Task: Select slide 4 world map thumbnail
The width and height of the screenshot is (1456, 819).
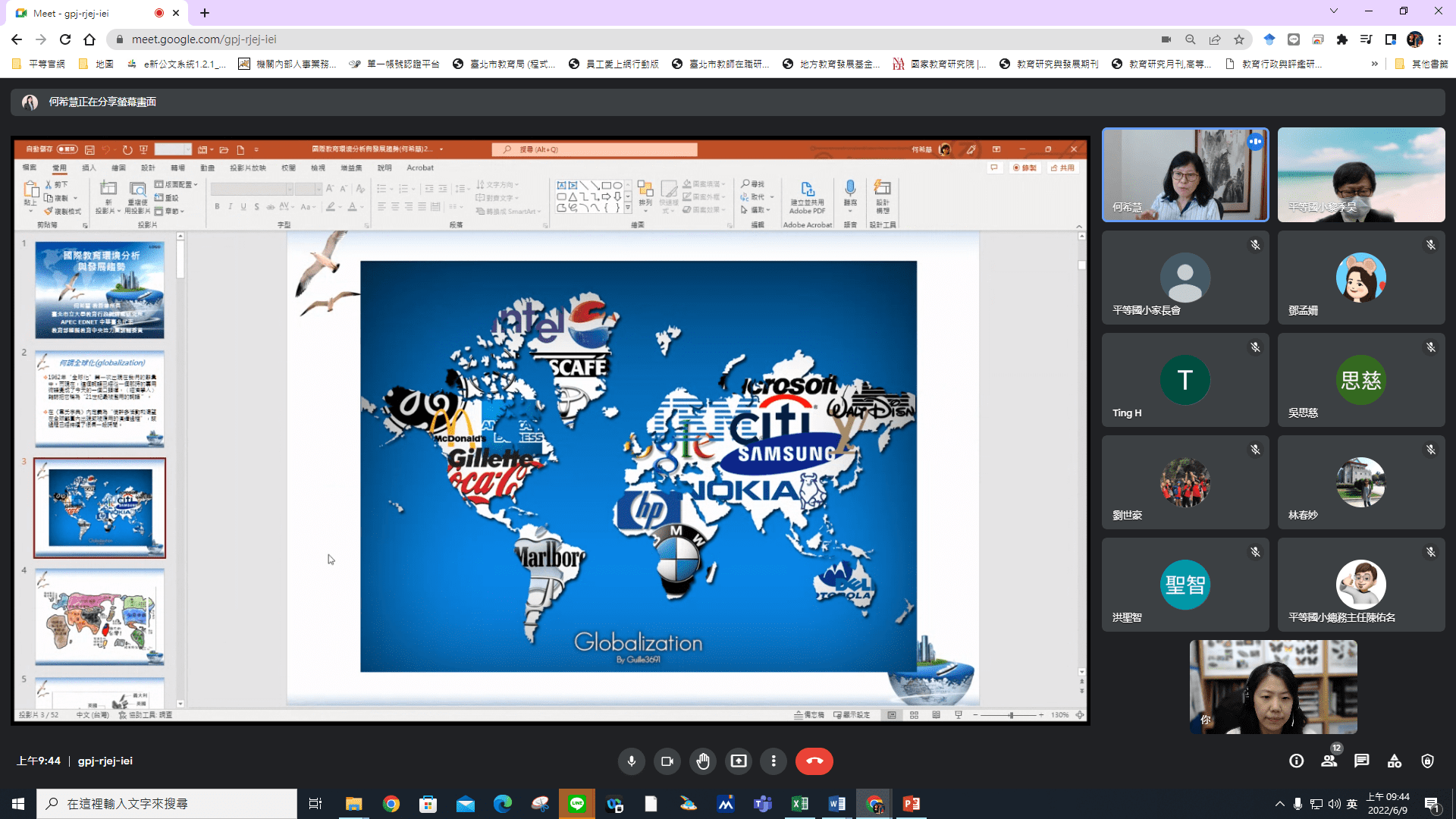Action: pos(99,617)
